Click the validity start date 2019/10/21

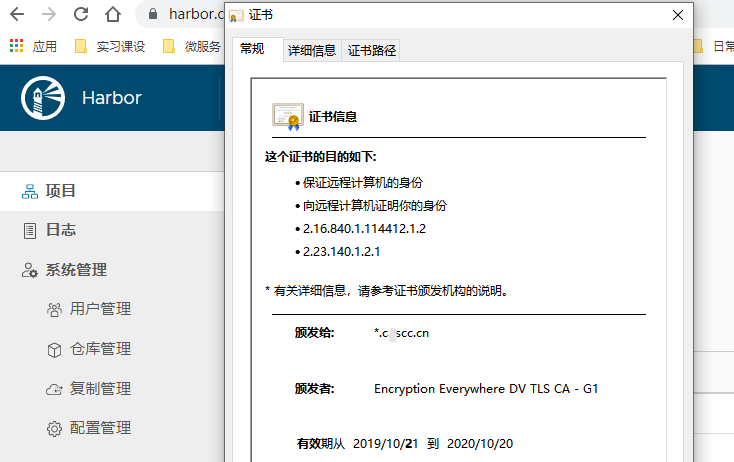(x=385, y=444)
